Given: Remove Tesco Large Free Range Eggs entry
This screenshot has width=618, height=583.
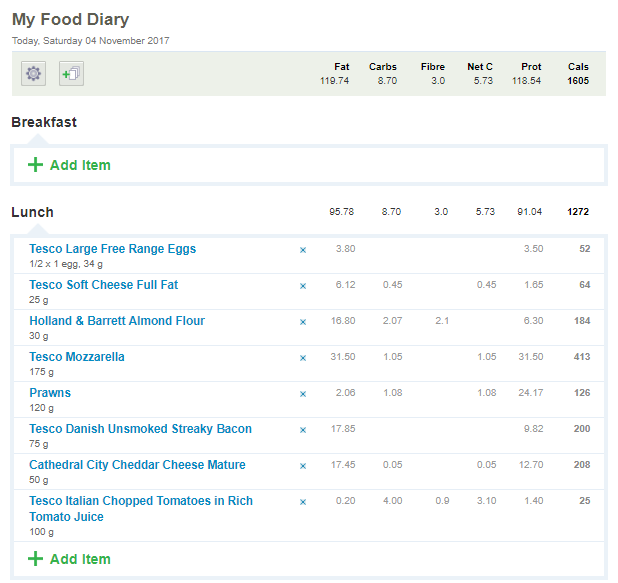Looking at the screenshot, I should click(303, 249).
